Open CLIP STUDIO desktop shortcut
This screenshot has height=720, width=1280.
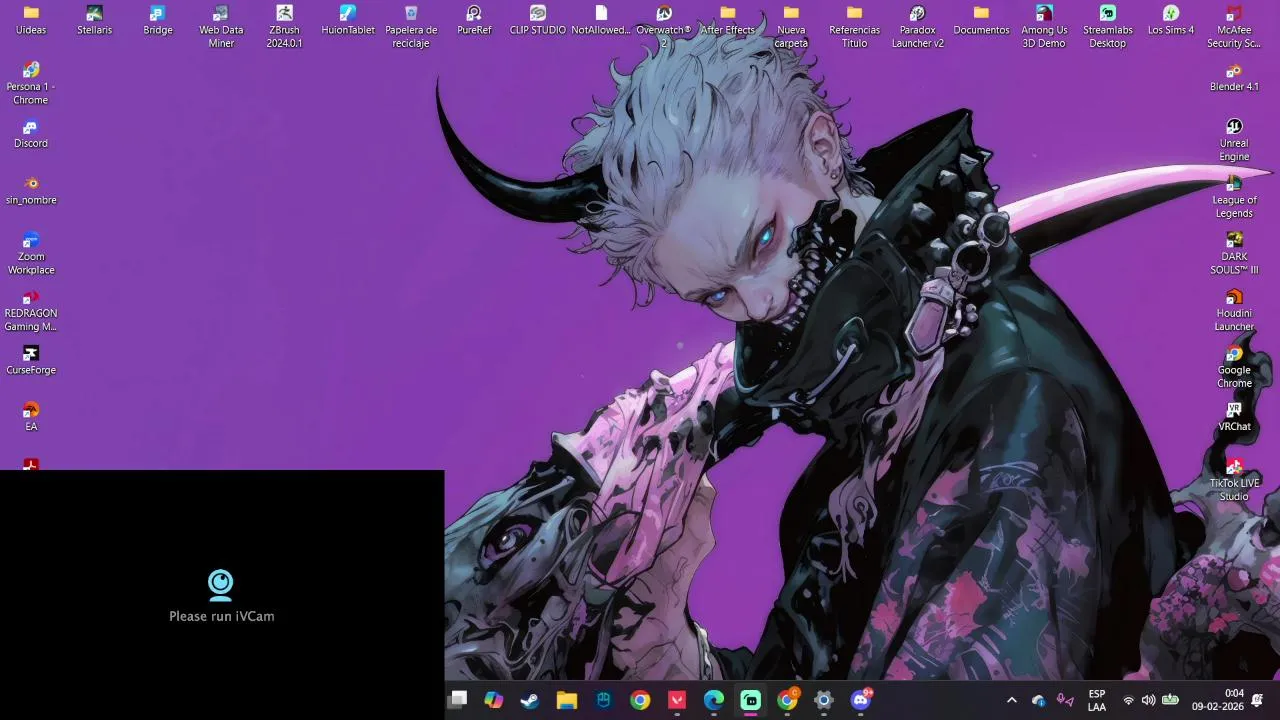[538, 20]
